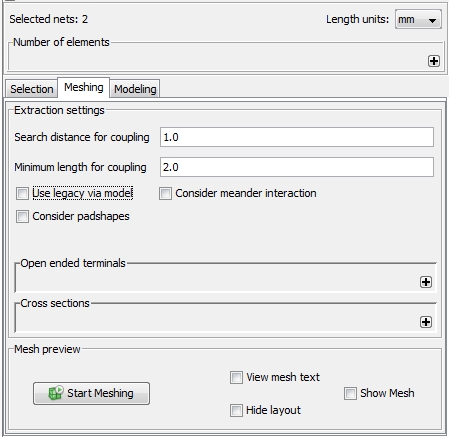Tick the Hide layout checkbox
The image size is (449, 437).
point(236,410)
